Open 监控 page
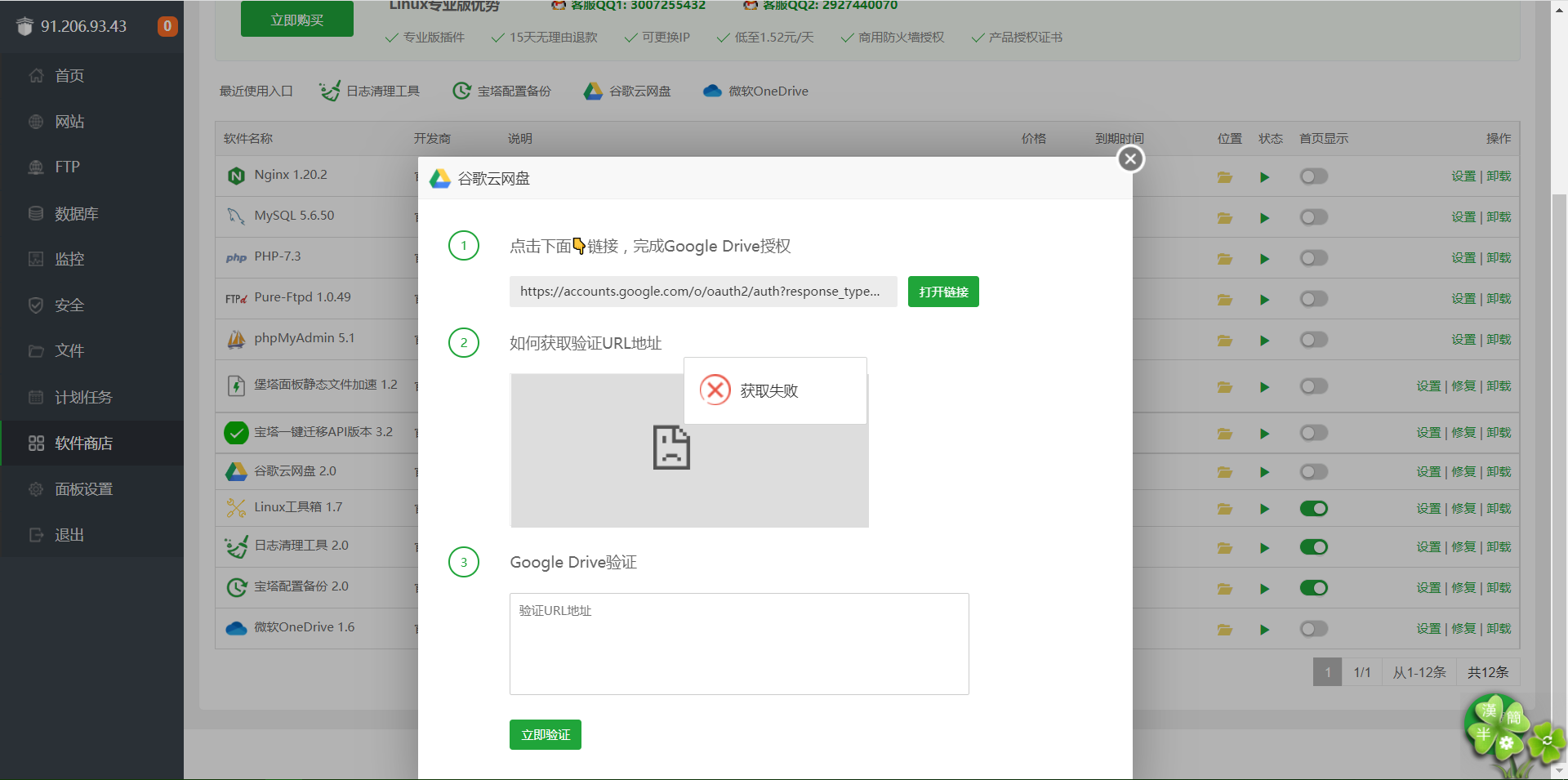 pos(69,259)
